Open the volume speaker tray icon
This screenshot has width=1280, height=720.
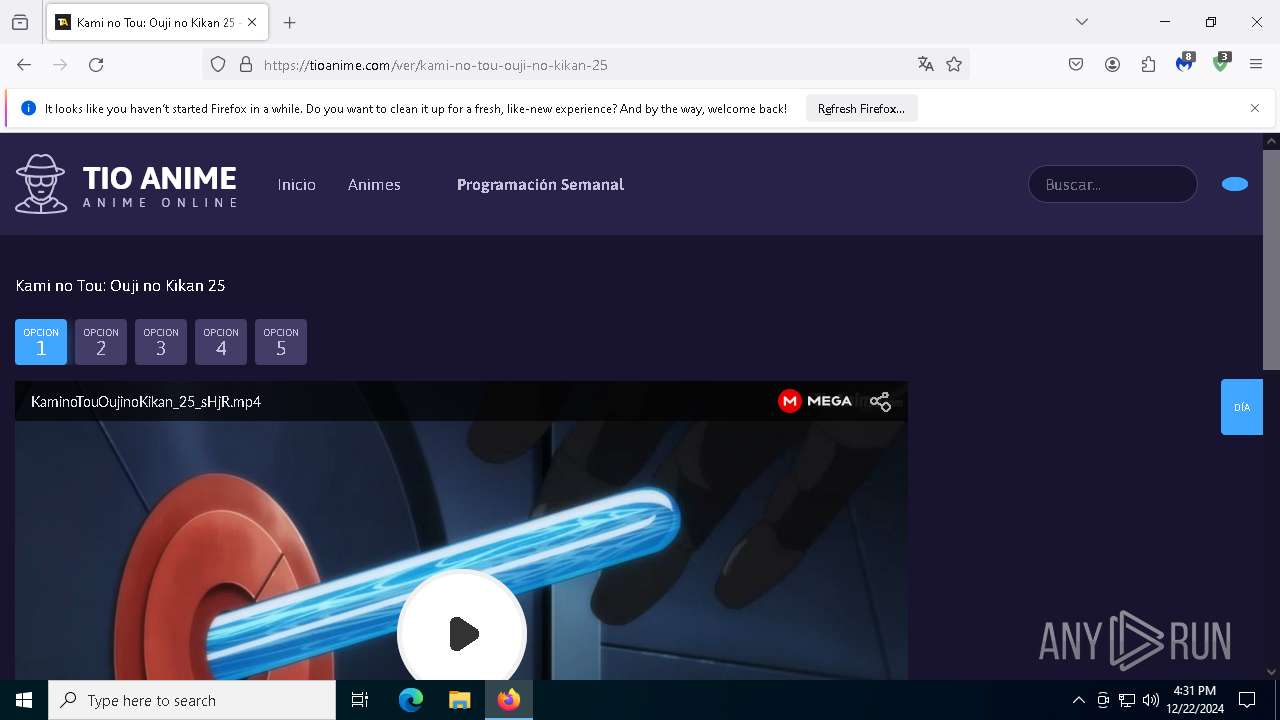1151,700
